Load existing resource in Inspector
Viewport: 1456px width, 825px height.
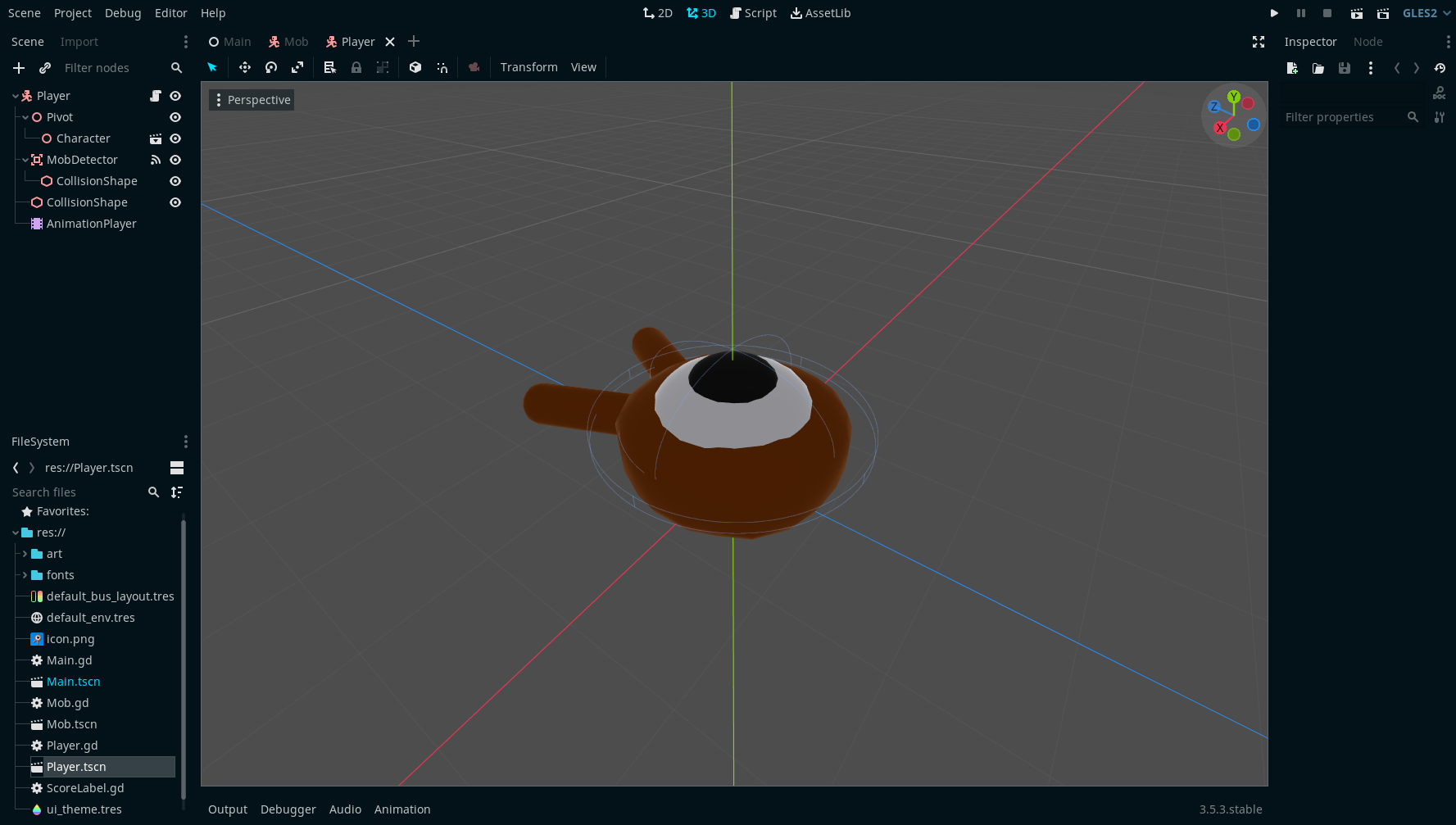click(1318, 68)
